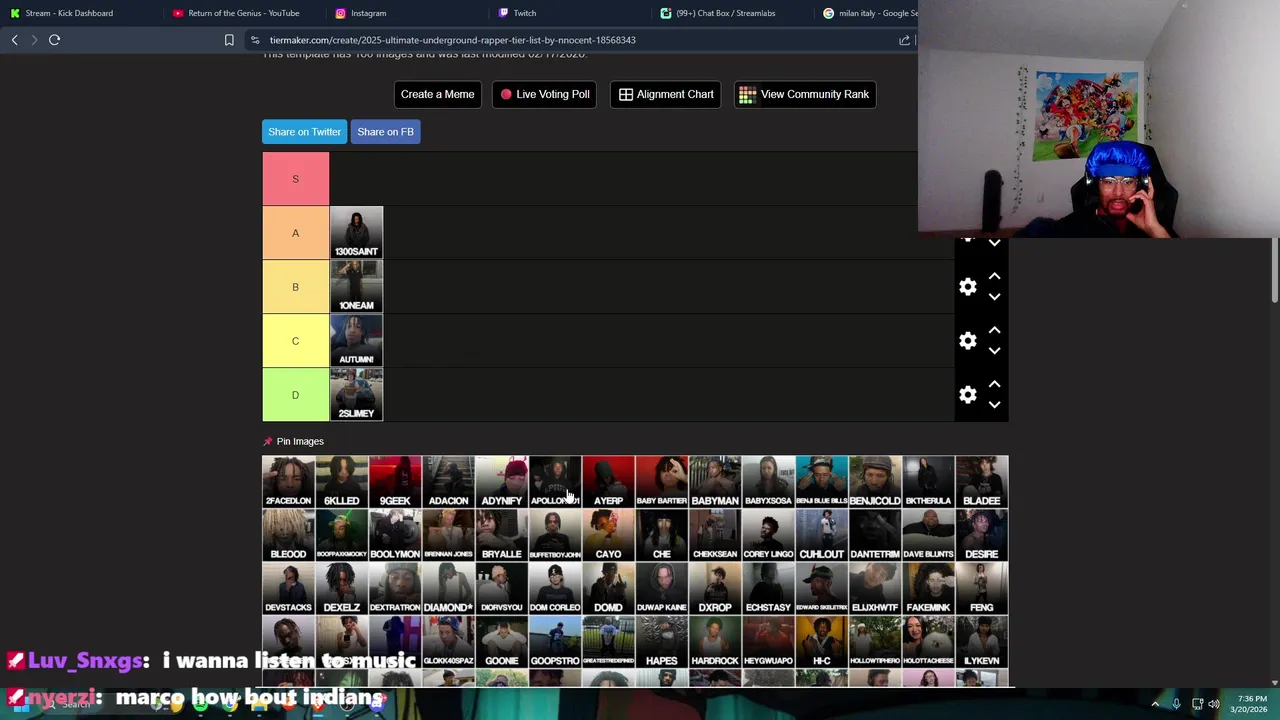Switch to Stream - Kick Dashboard tab

click(x=70, y=13)
